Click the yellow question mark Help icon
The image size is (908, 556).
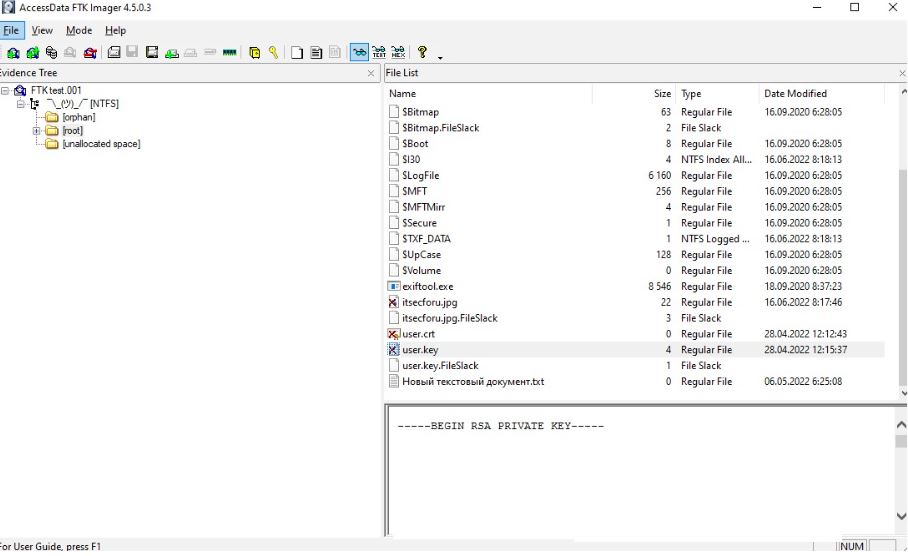(x=422, y=52)
